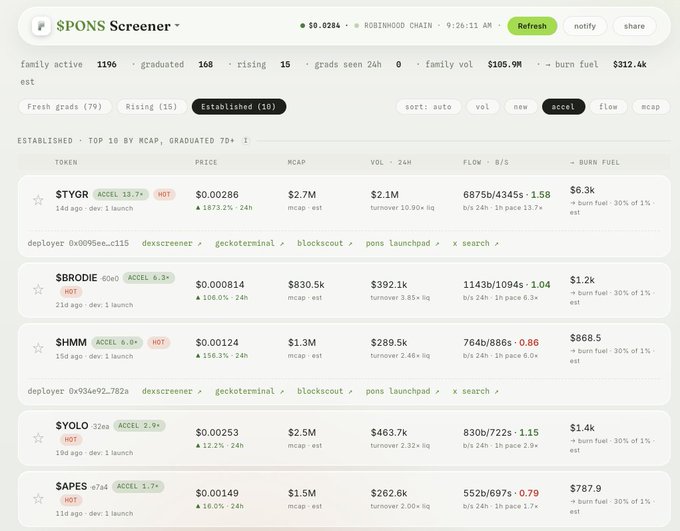Screen dimensions: 680x531
Task: Click the $0.0284 price in header
Action: (x=324, y=26)
